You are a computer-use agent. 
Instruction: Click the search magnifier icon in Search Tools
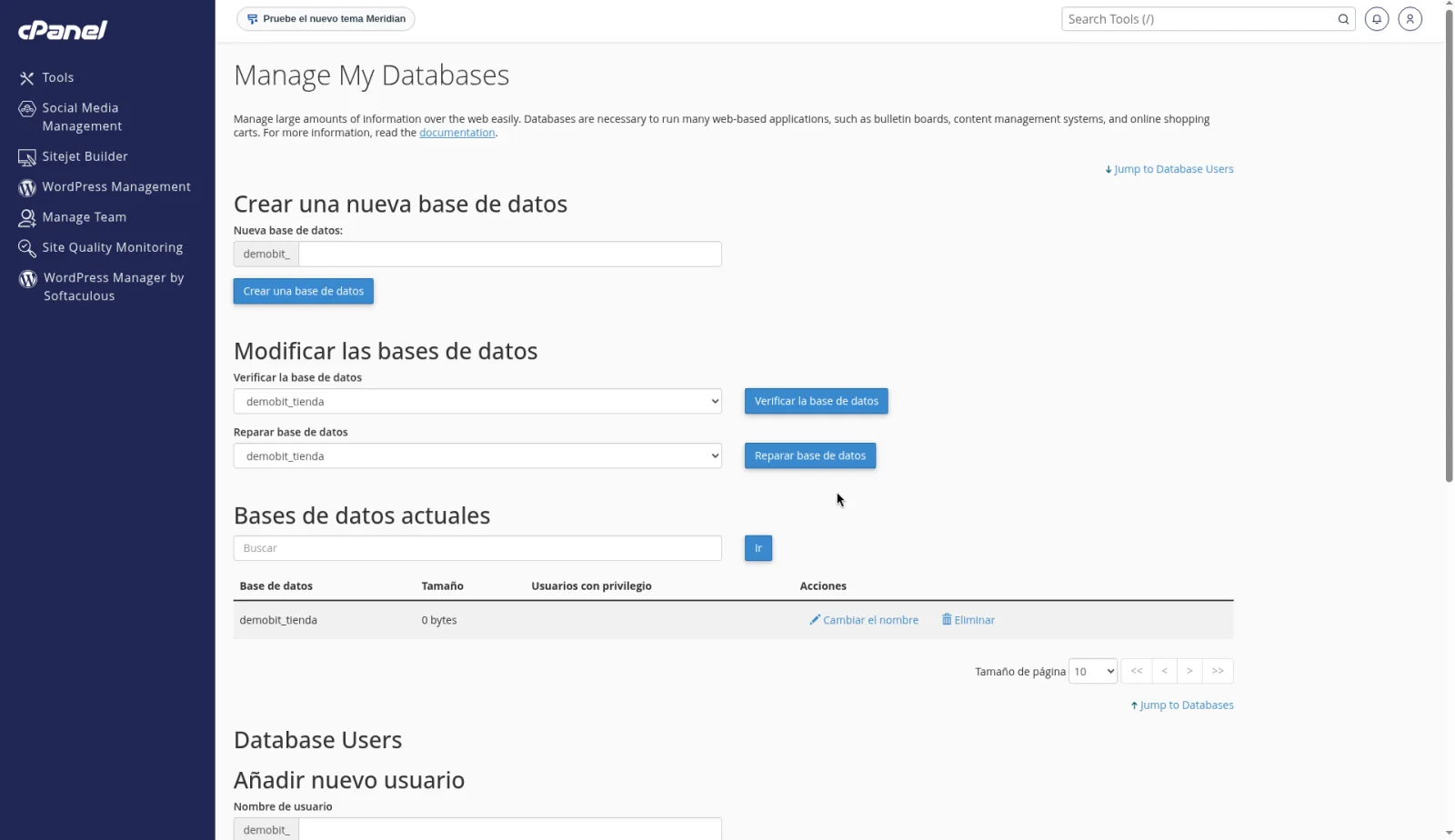pos(1343,19)
